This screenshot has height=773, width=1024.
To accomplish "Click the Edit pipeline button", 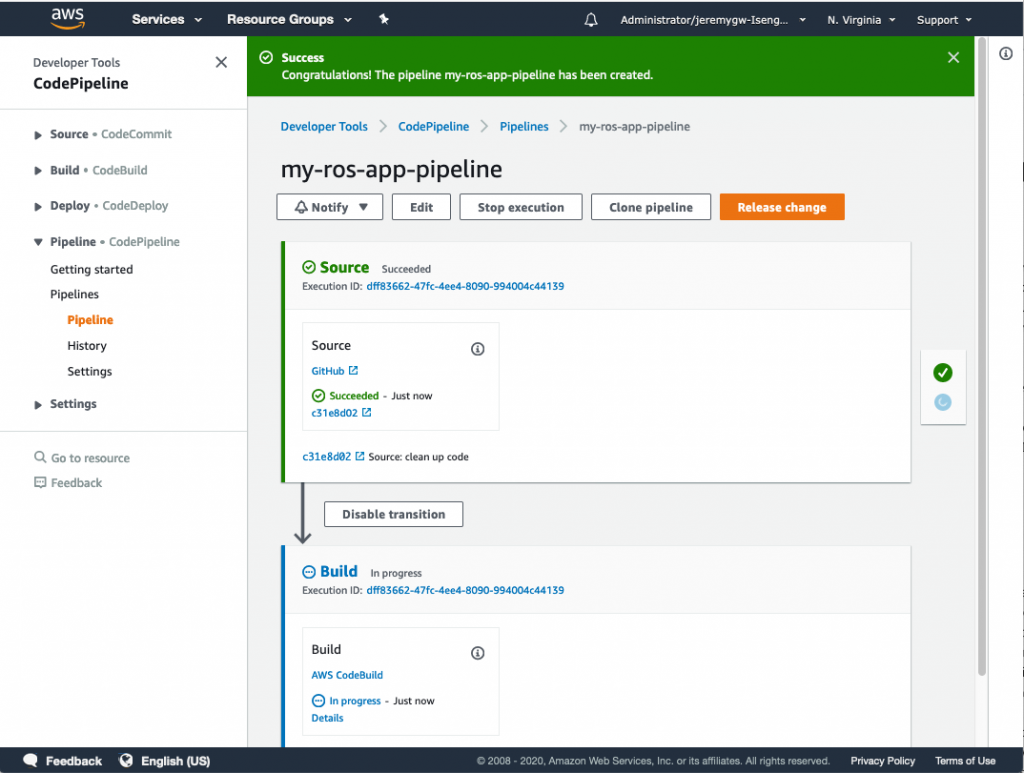I will click(x=421, y=207).
